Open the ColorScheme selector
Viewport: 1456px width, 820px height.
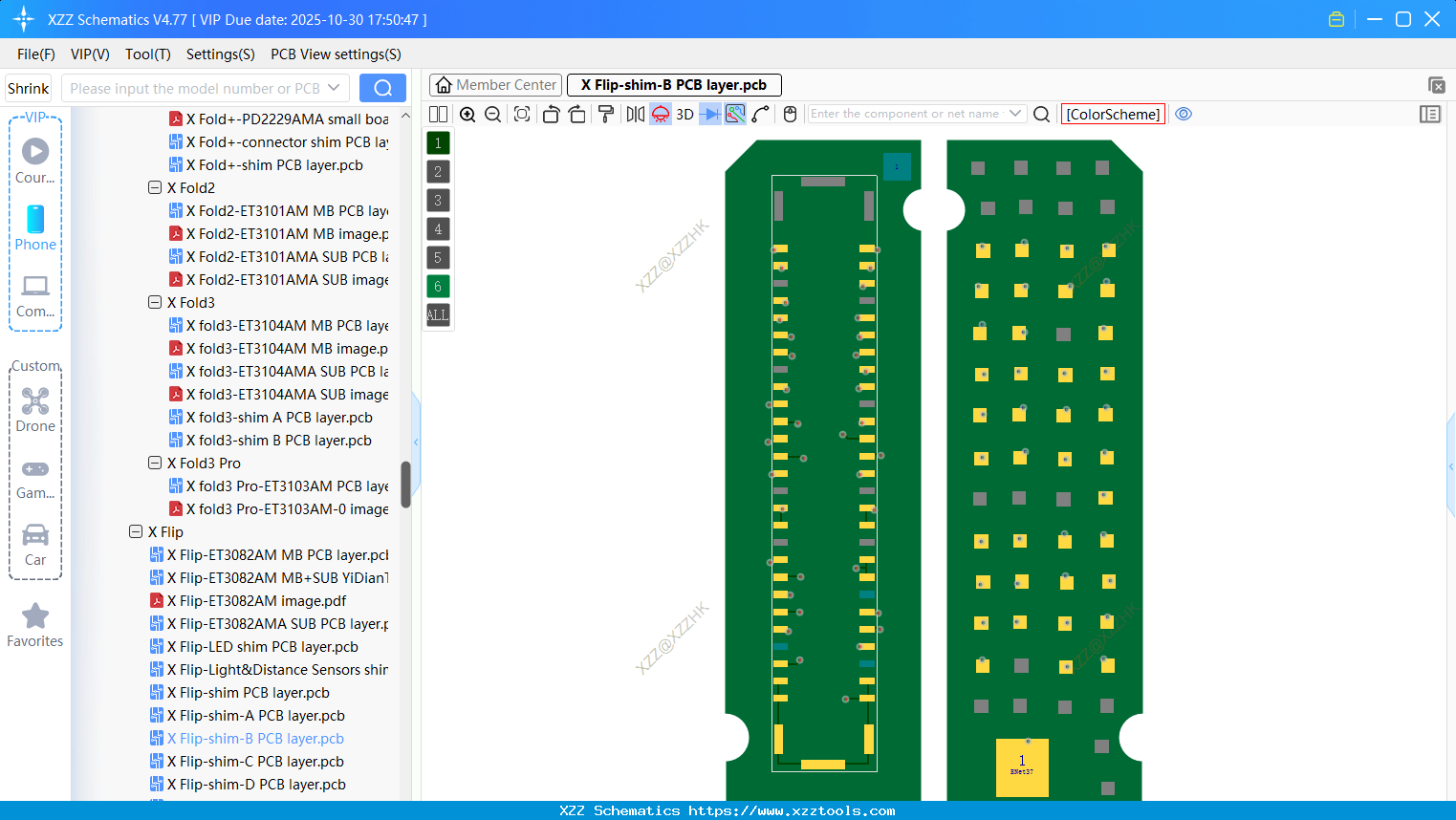click(1112, 114)
